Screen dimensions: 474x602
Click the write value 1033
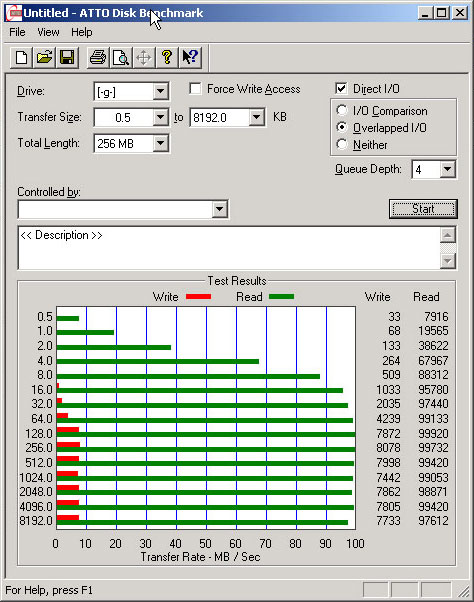388,390
